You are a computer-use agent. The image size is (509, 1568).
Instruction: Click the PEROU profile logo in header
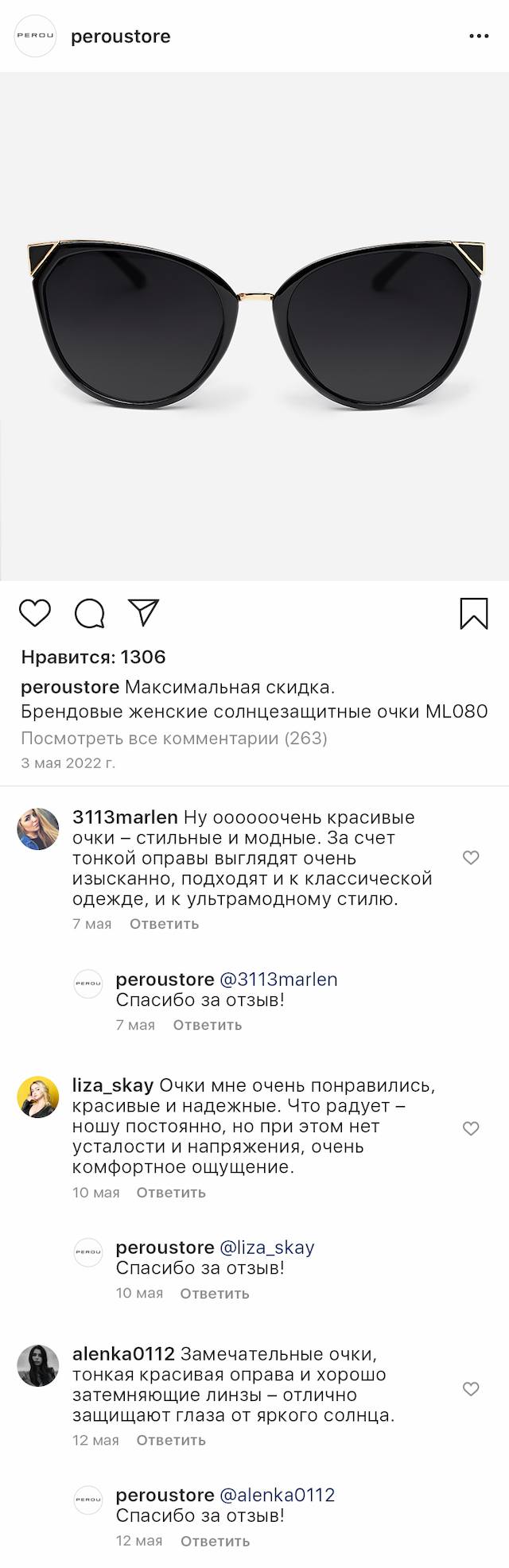(36, 37)
